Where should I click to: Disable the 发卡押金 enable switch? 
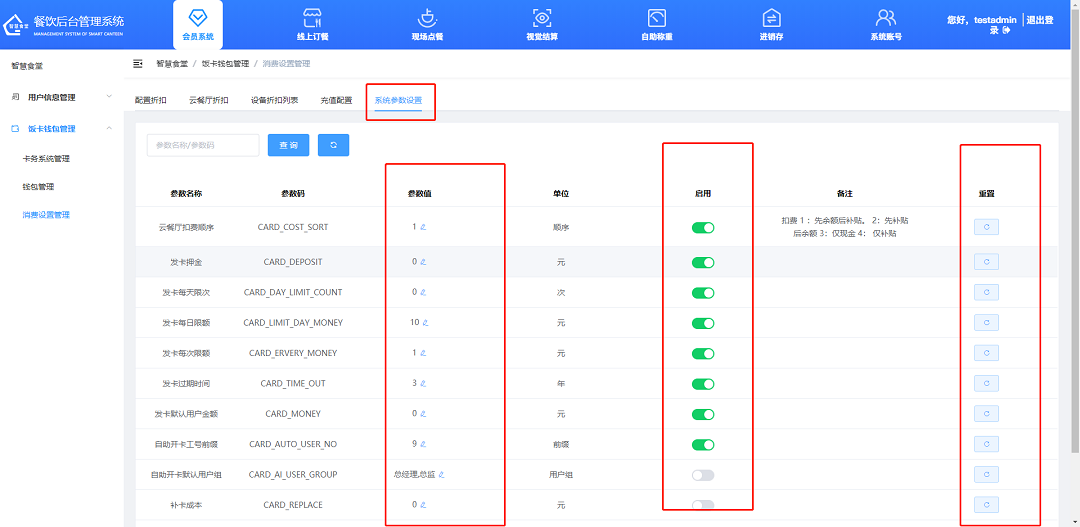[x=703, y=262]
